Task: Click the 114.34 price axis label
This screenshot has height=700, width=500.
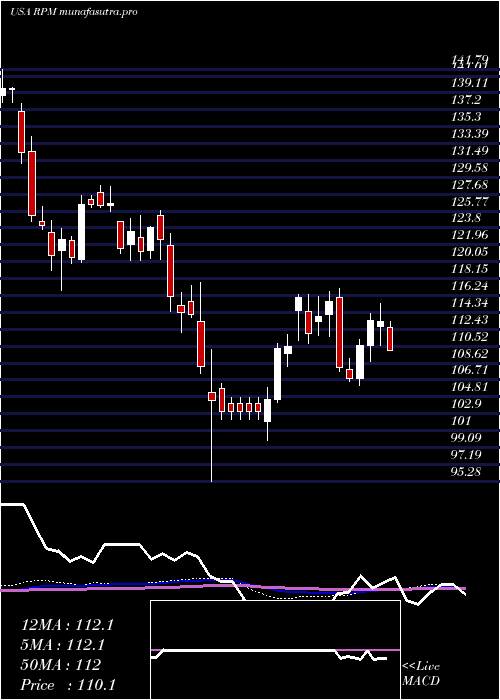Action: click(x=470, y=303)
